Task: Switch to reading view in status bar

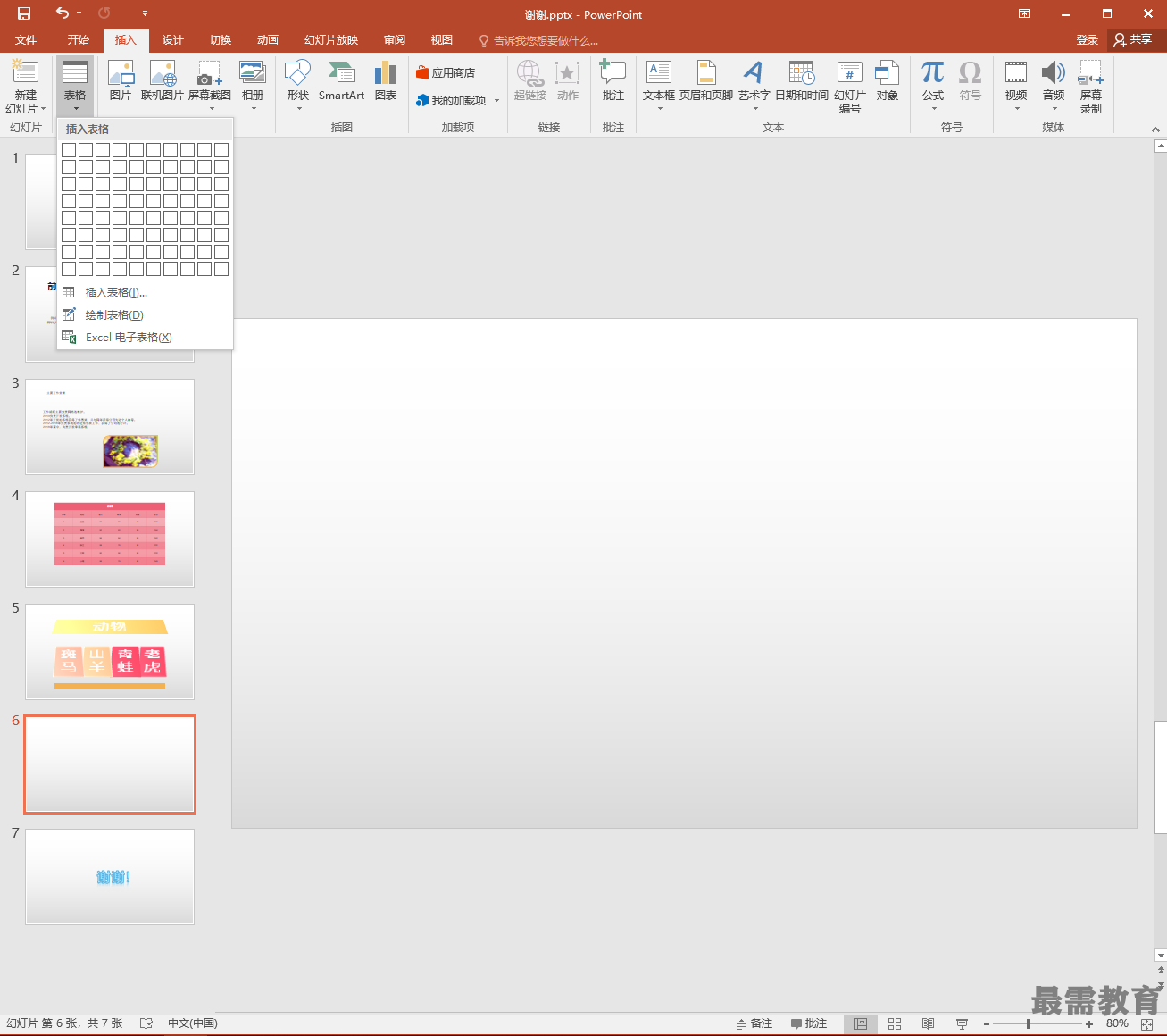Action: coord(929,1023)
